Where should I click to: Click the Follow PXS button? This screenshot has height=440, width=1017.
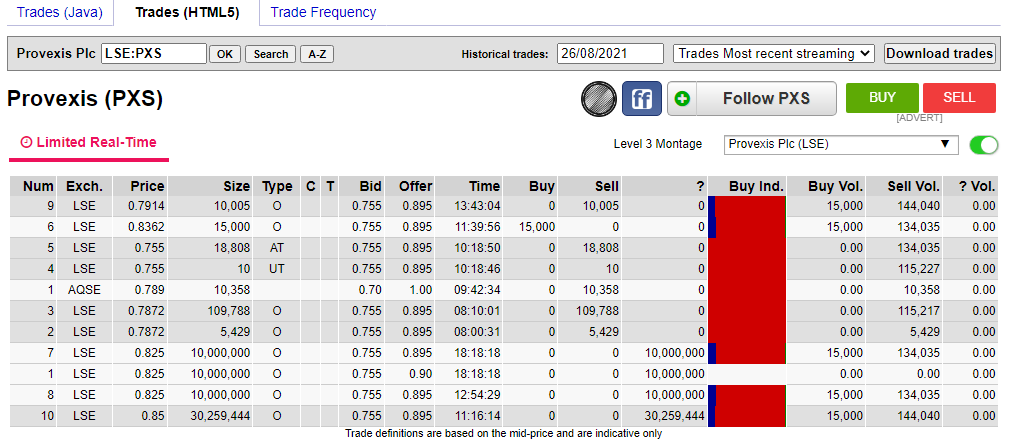point(752,99)
